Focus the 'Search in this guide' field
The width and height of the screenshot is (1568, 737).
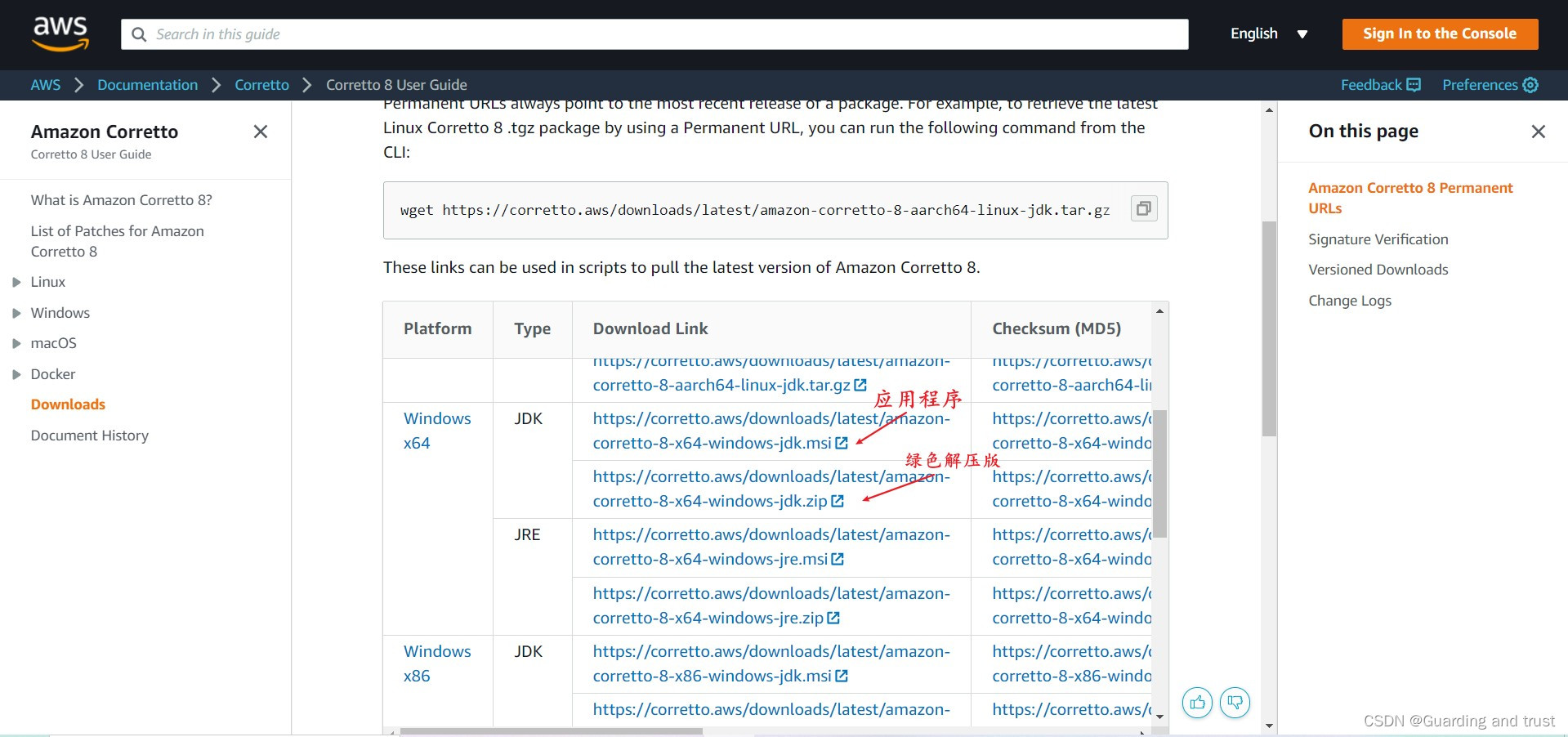(654, 34)
